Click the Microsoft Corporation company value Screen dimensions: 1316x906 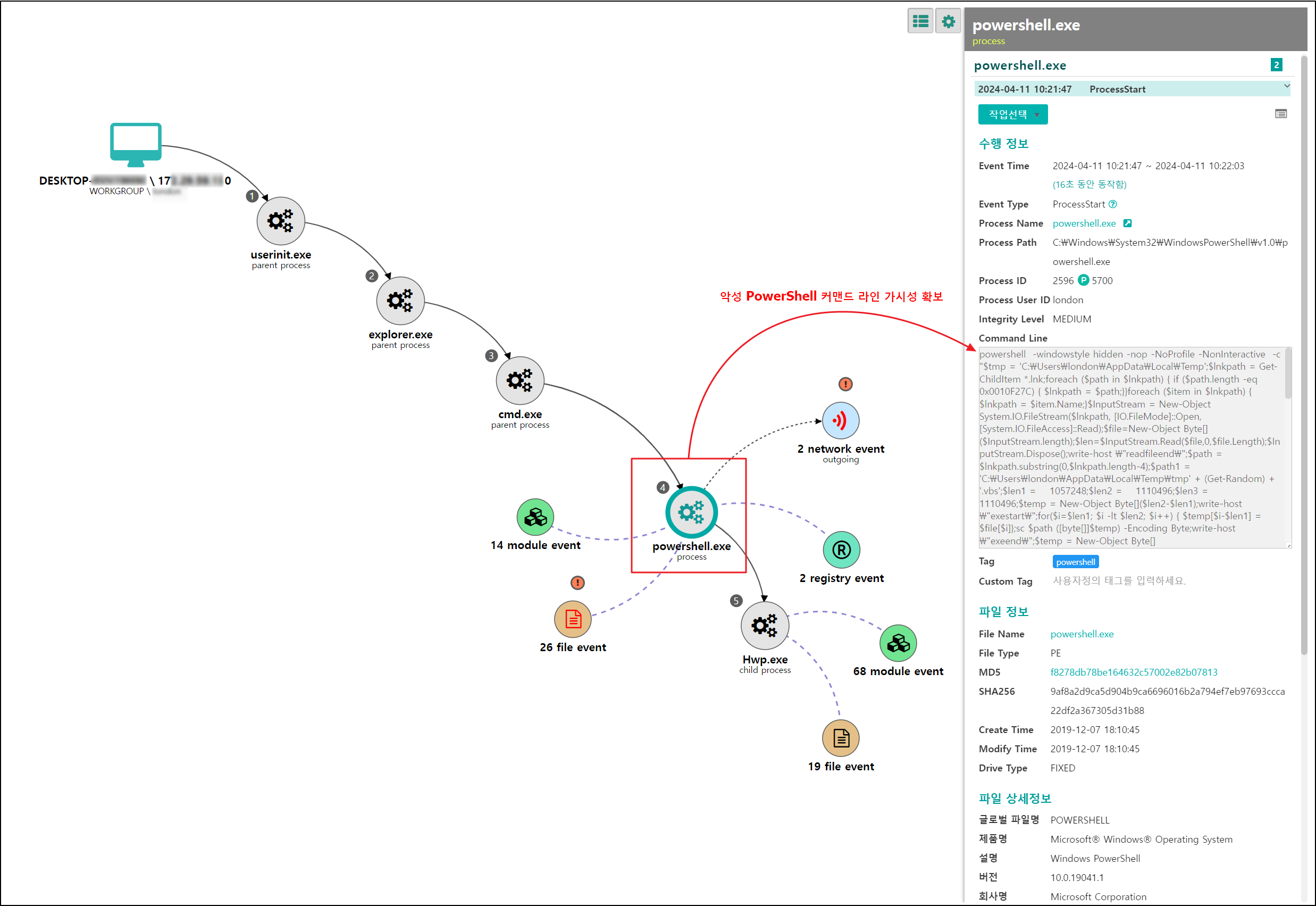1097,897
